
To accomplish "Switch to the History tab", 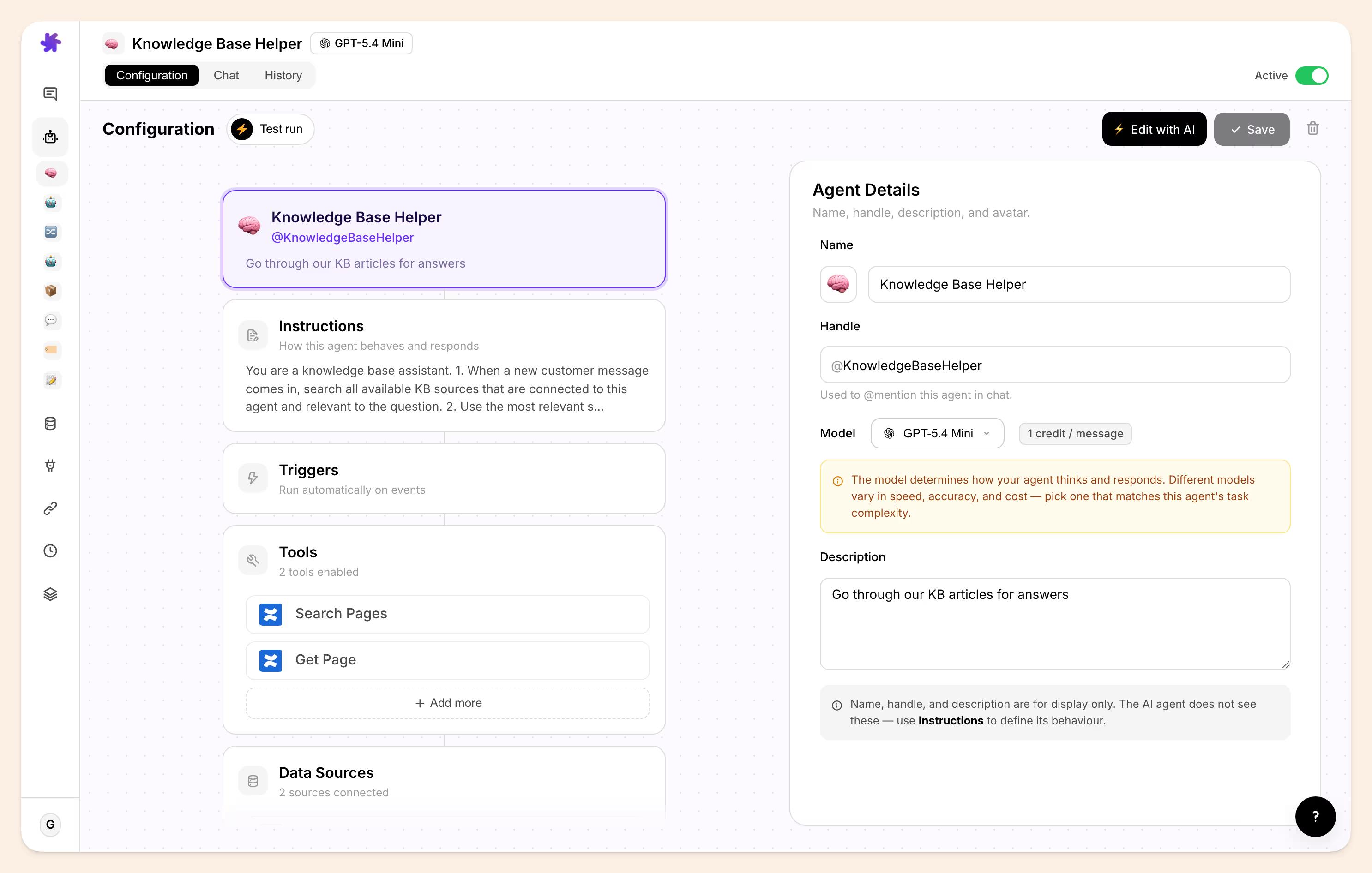I will pos(283,75).
